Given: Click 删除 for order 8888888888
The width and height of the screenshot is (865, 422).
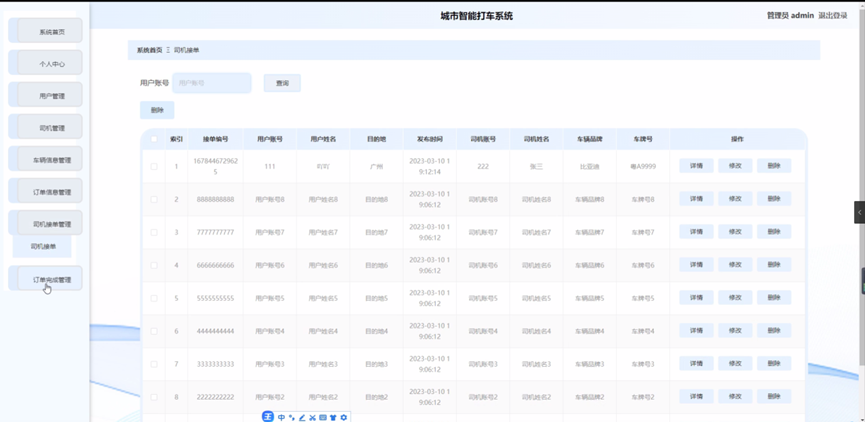Looking at the screenshot, I should point(774,199).
